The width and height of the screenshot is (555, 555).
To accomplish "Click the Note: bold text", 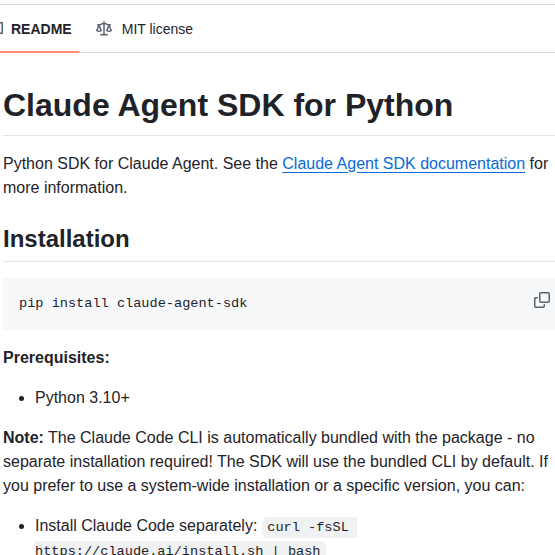I will point(23,437).
